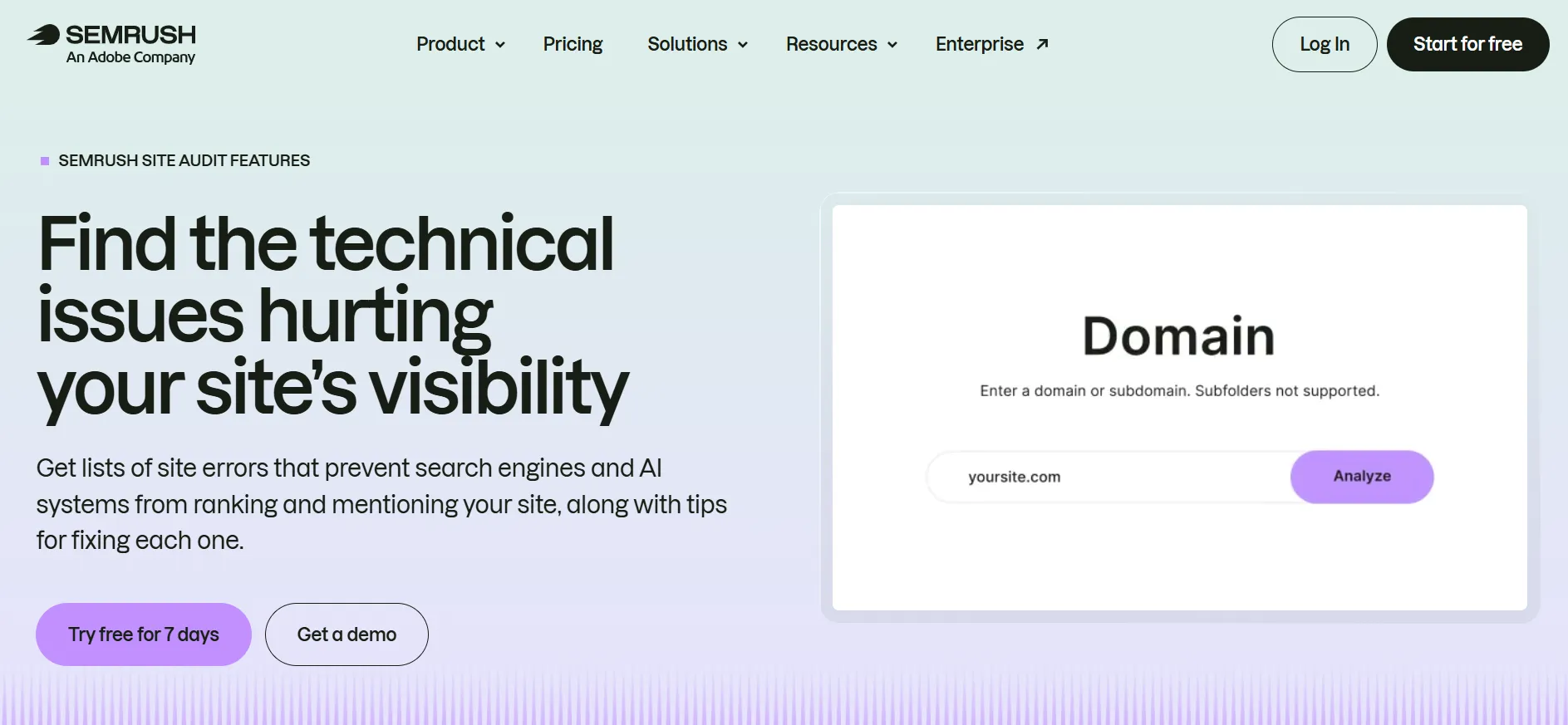1568x725 pixels.
Task: Focus the yoursite.com domain input field
Action: 1109,477
